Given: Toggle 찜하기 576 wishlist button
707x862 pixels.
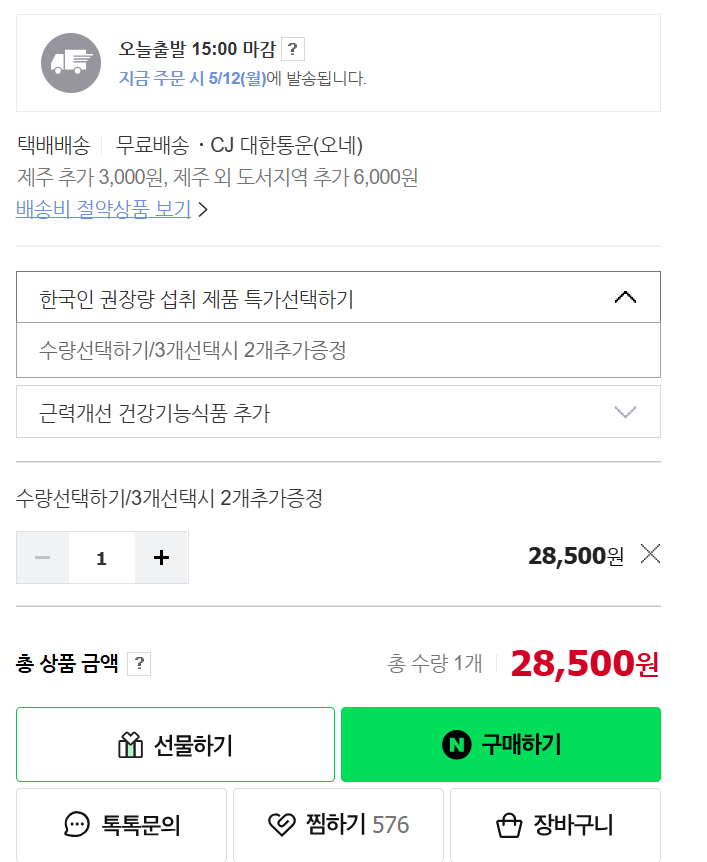Looking at the screenshot, I should pos(338,825).
